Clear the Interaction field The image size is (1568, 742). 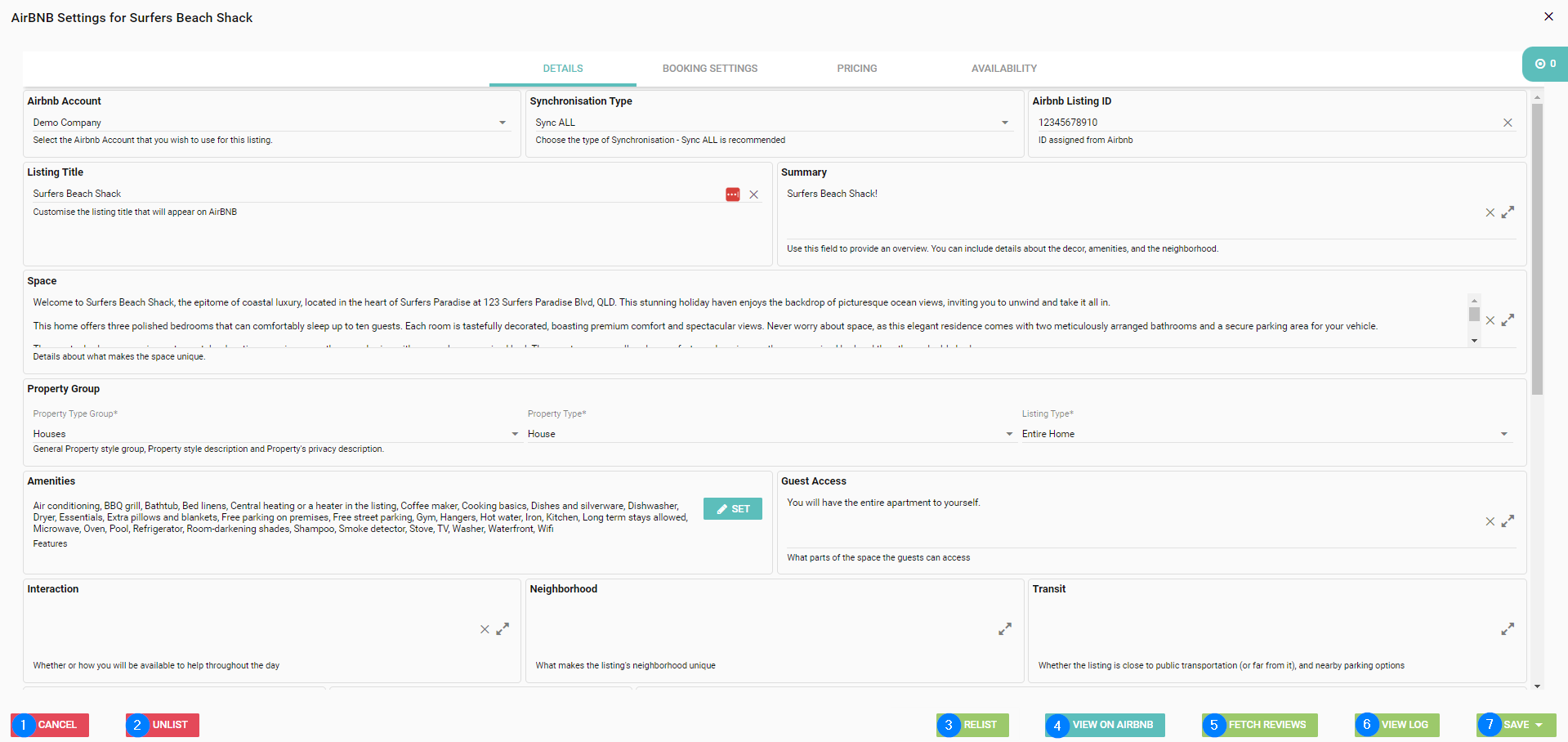pos(485,629)
